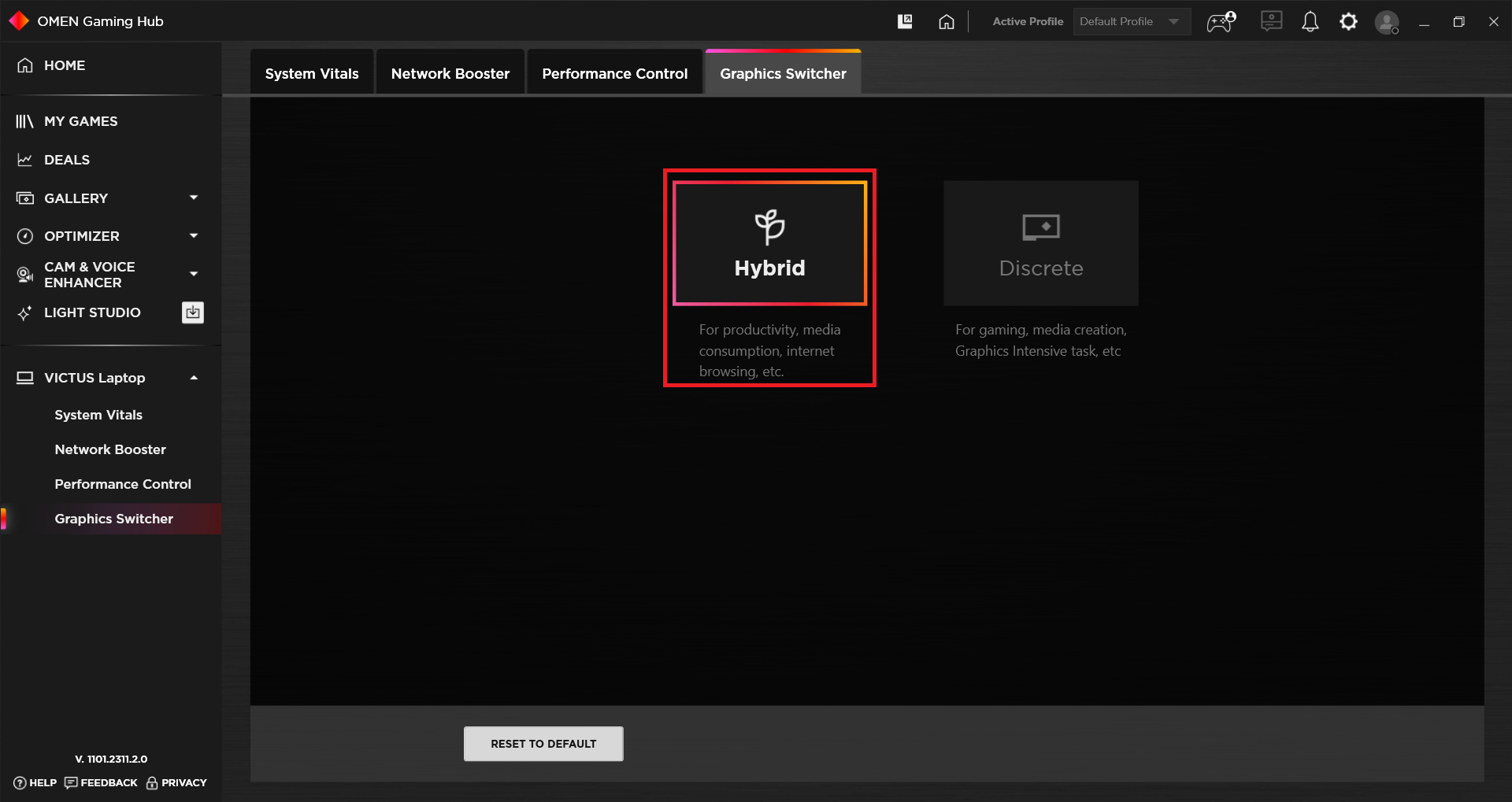Screen dimensions: 1512x802
Task: Expand the Gallery section arrow
Action: coord(194,198)
